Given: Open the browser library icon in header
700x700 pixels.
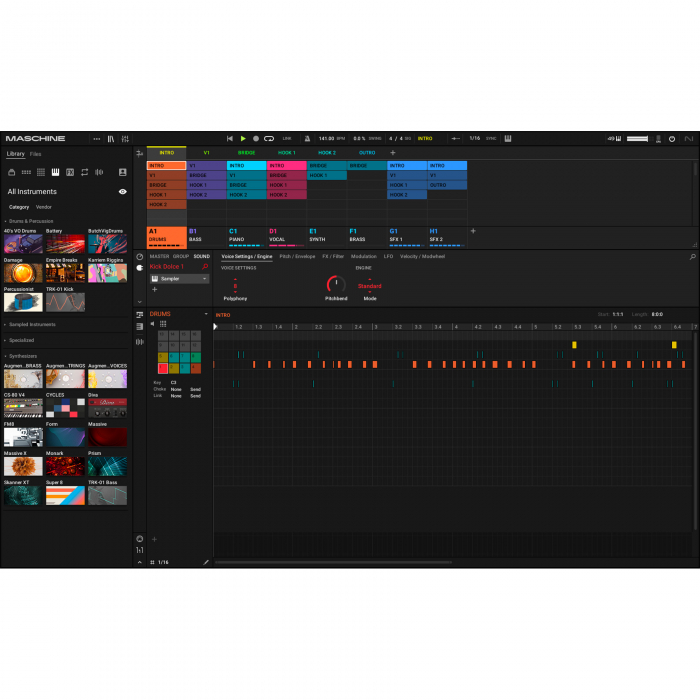Looking at the screenshot, I should click(111, 138).
